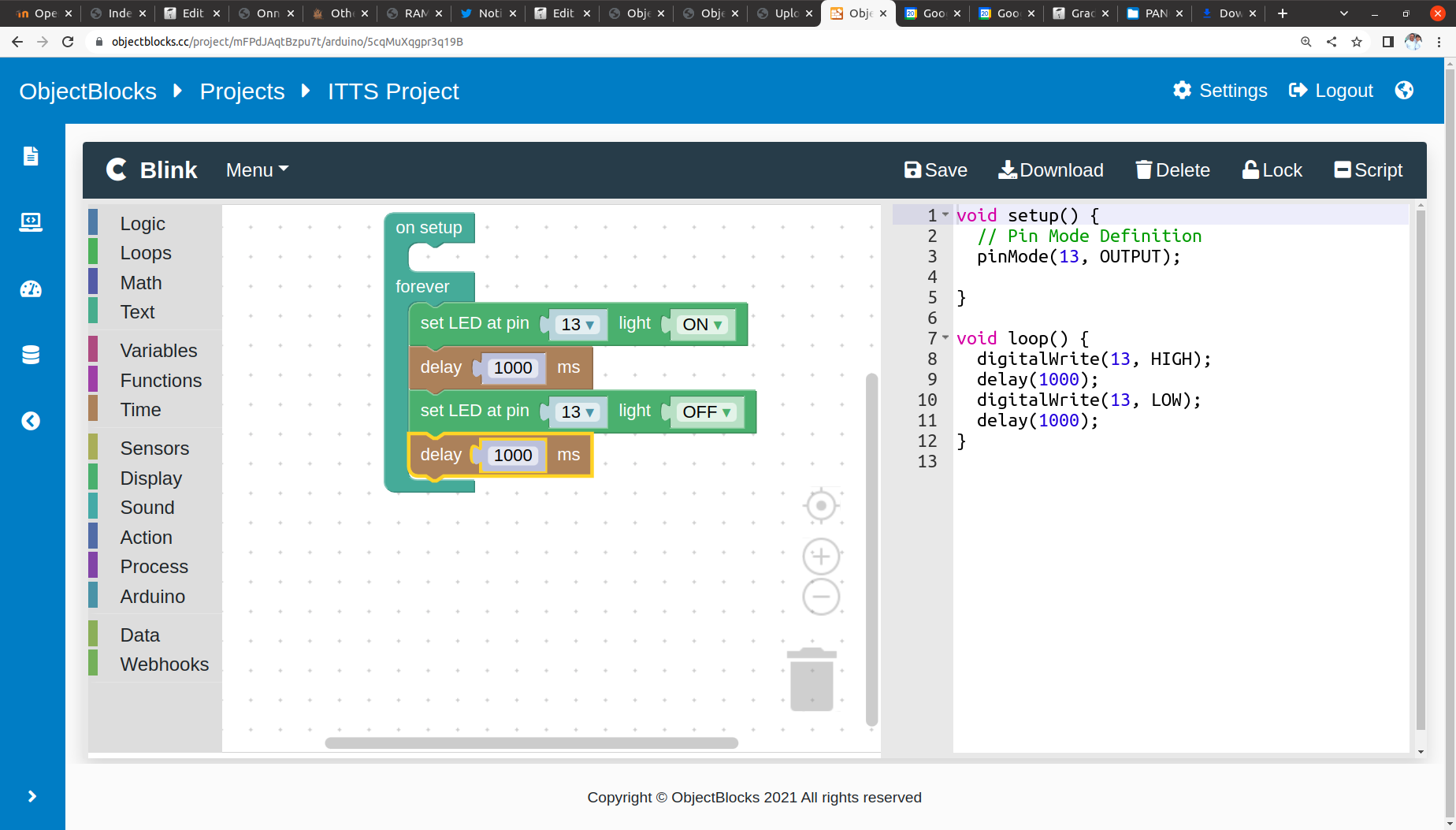Image resolution: width=1456 pixels, height=830 pixels.
Task: Click the database icon in left sidebar
Action: tap(31, 355)
